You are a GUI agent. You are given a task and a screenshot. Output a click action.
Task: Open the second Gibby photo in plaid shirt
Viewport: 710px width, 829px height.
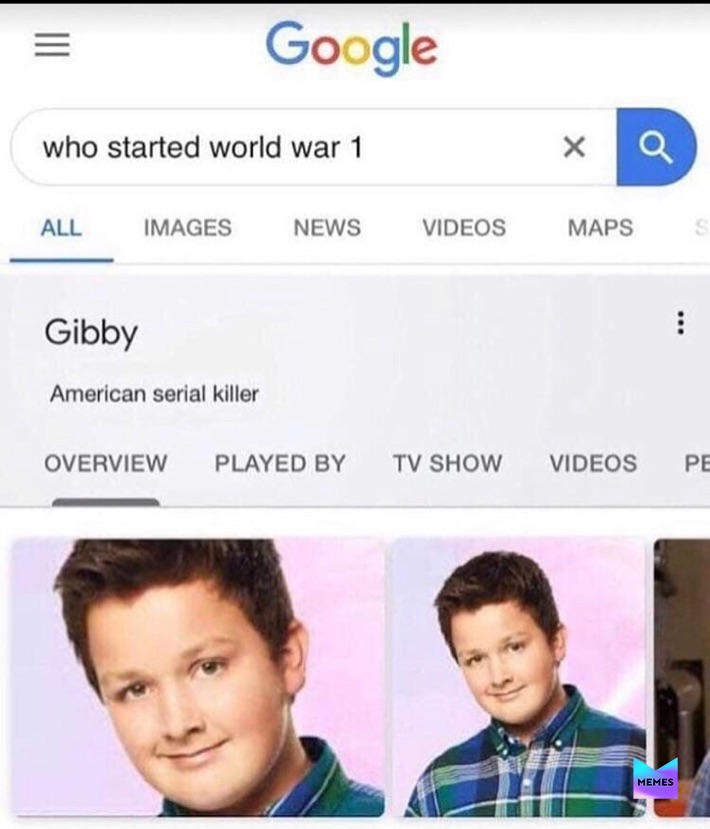pos(519,678)
